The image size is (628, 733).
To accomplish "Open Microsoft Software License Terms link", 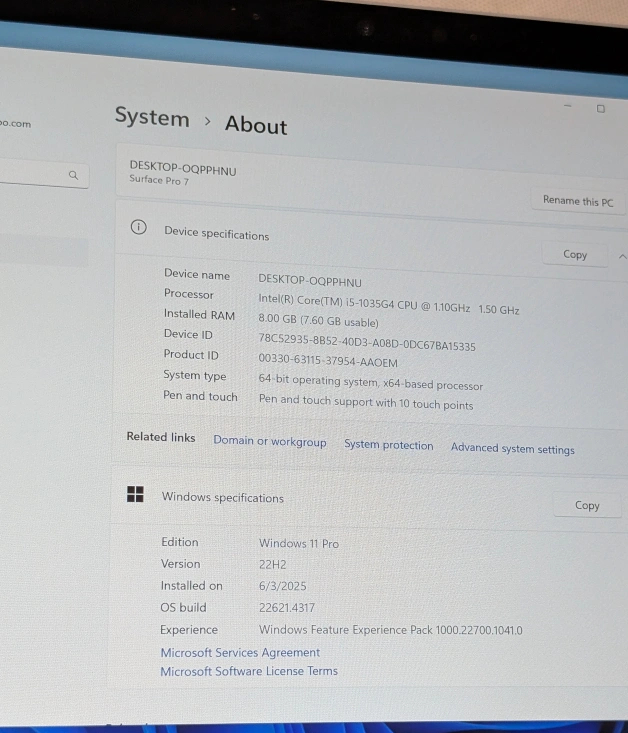I will coord(249,671).
